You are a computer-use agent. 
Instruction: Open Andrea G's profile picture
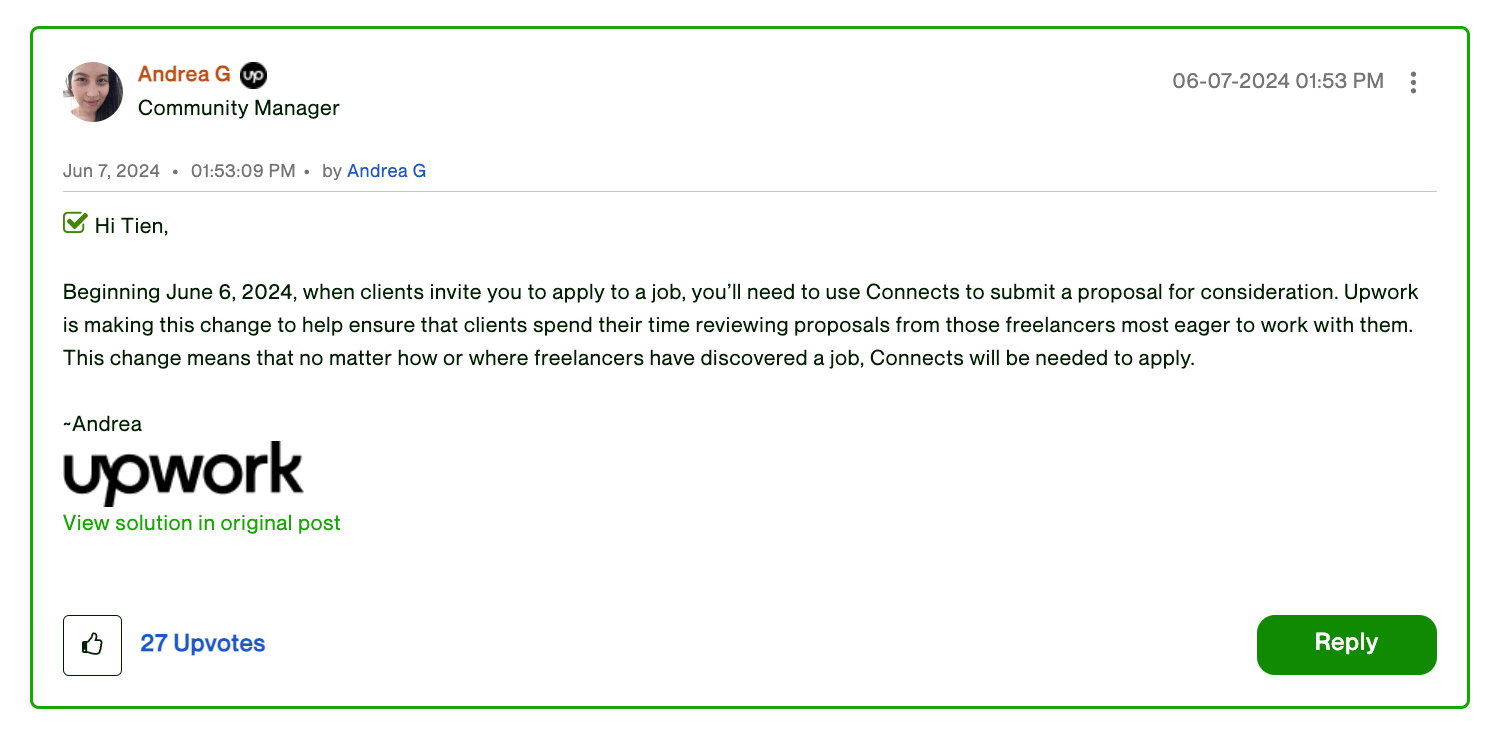93,92
